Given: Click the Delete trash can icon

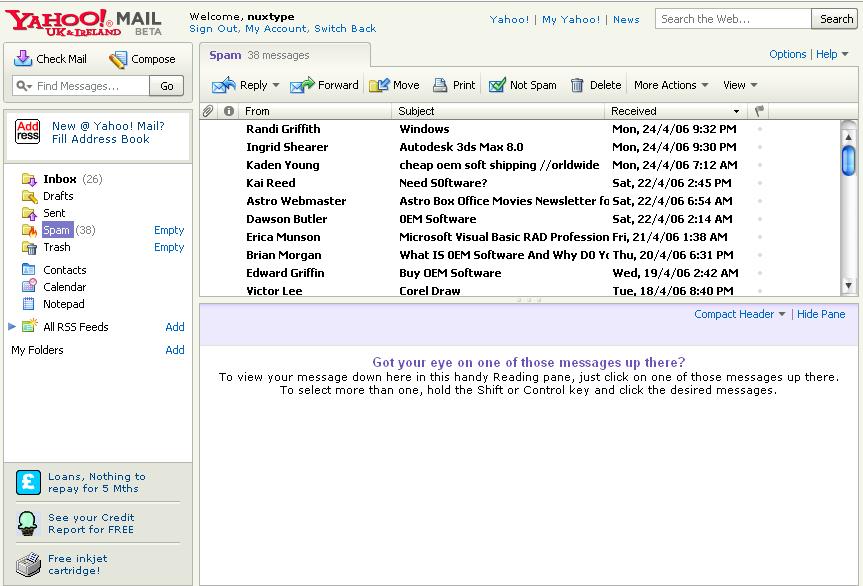Looking at the screenshot, I should click(577, 85).
